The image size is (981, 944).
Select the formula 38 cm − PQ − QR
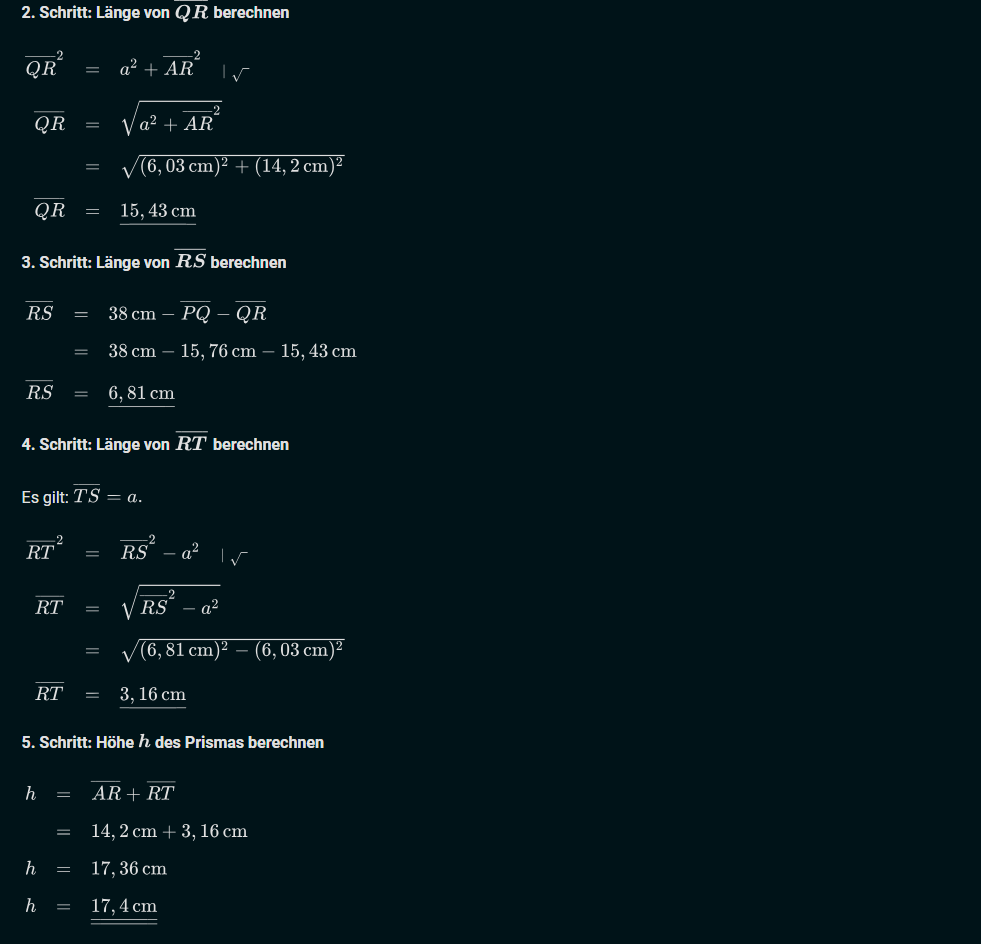click(x=187, y=313)
